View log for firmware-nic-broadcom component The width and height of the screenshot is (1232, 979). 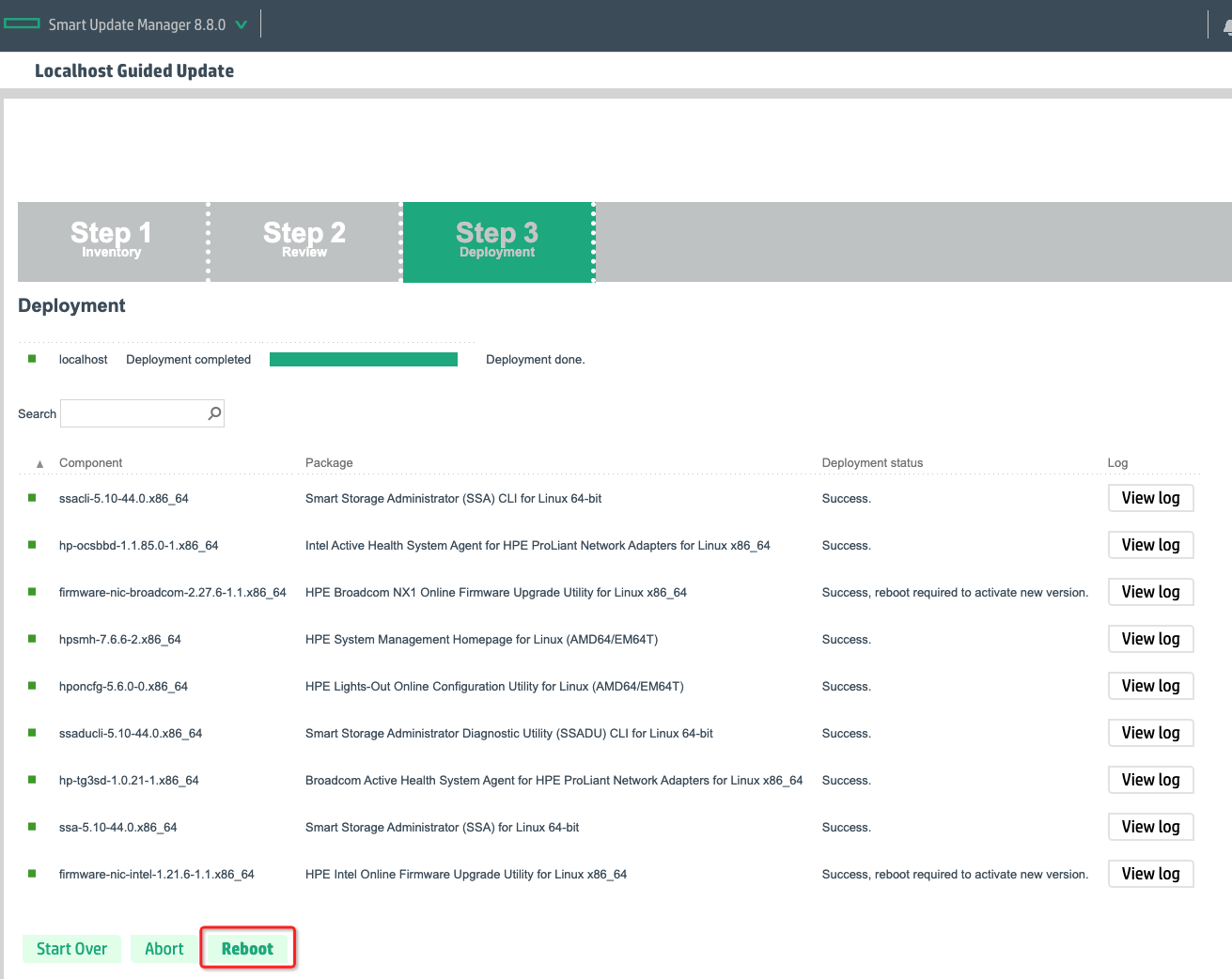1150,592
